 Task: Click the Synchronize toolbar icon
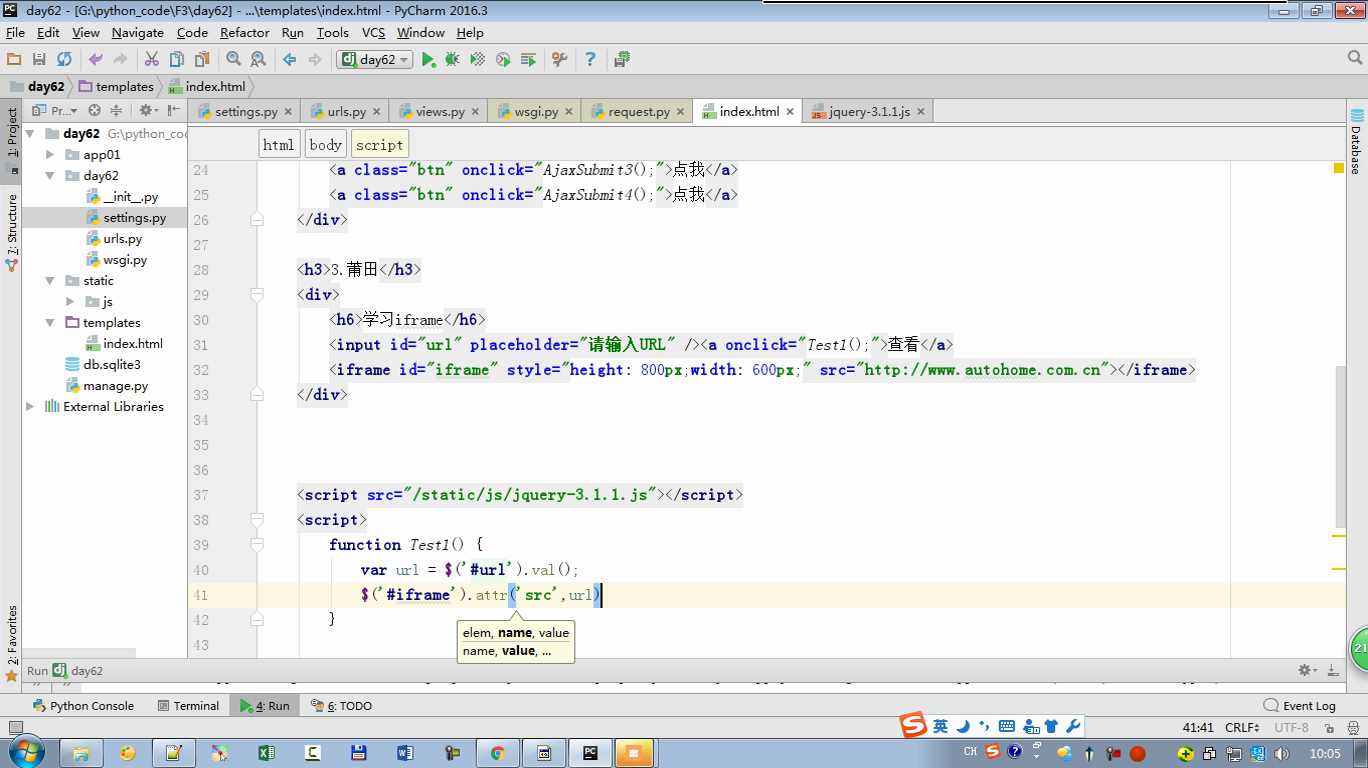click(x=64, y=60)
